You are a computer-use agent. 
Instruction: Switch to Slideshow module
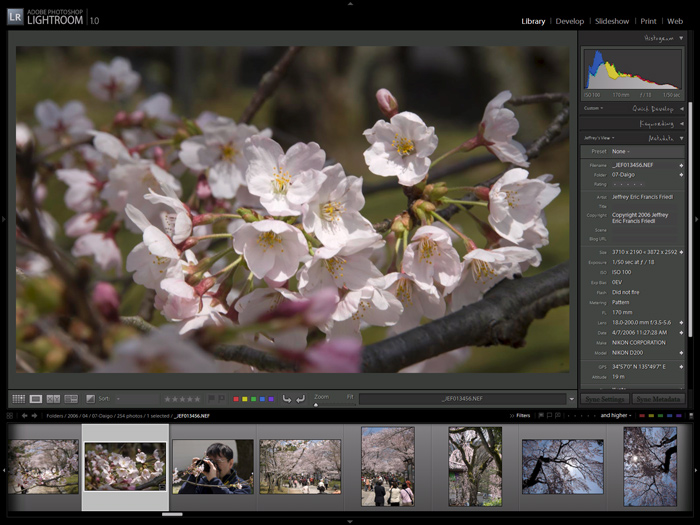612,21
